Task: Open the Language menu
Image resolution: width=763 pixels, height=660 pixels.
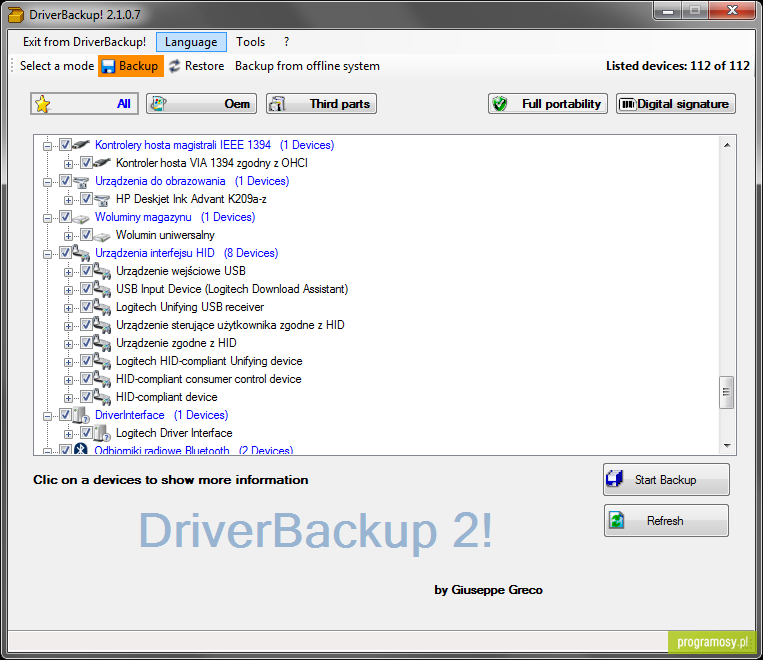Action: pos(191,42)
